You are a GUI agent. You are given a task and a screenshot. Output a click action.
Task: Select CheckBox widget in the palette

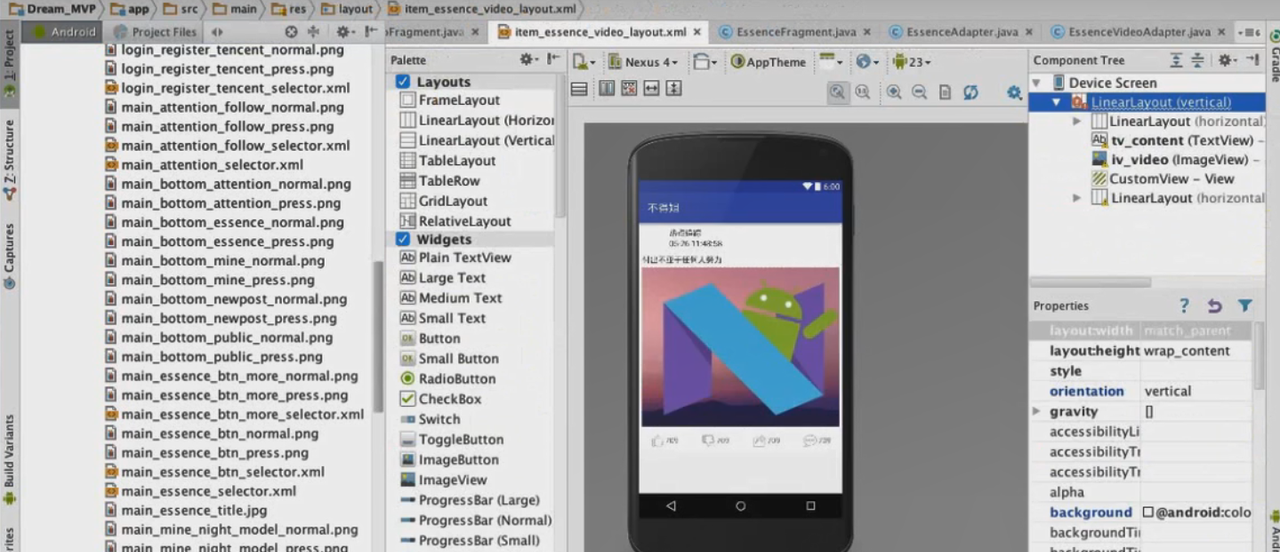tap(449, 399)
